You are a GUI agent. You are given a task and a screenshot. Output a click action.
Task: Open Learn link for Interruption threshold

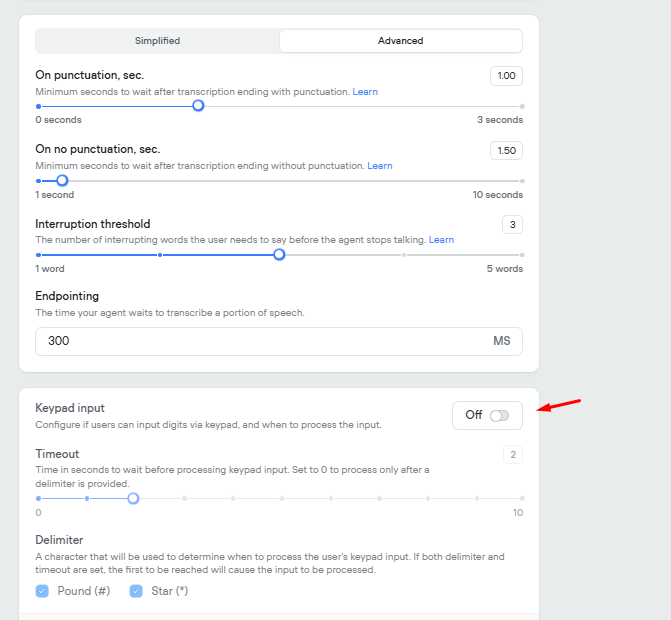441,240
